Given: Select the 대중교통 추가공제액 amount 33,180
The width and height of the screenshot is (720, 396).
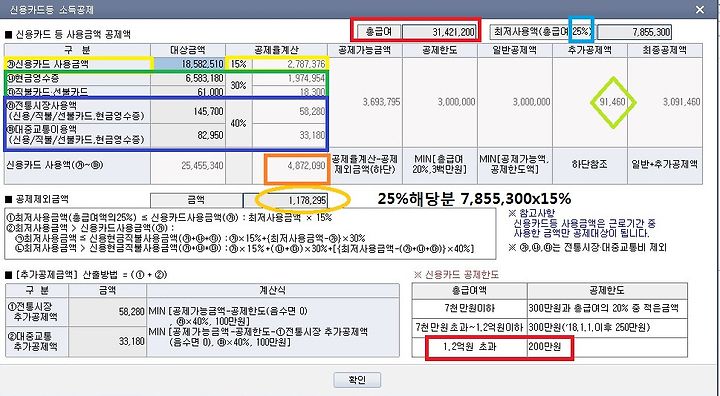Looking at the screenshot, I should 107,341.
